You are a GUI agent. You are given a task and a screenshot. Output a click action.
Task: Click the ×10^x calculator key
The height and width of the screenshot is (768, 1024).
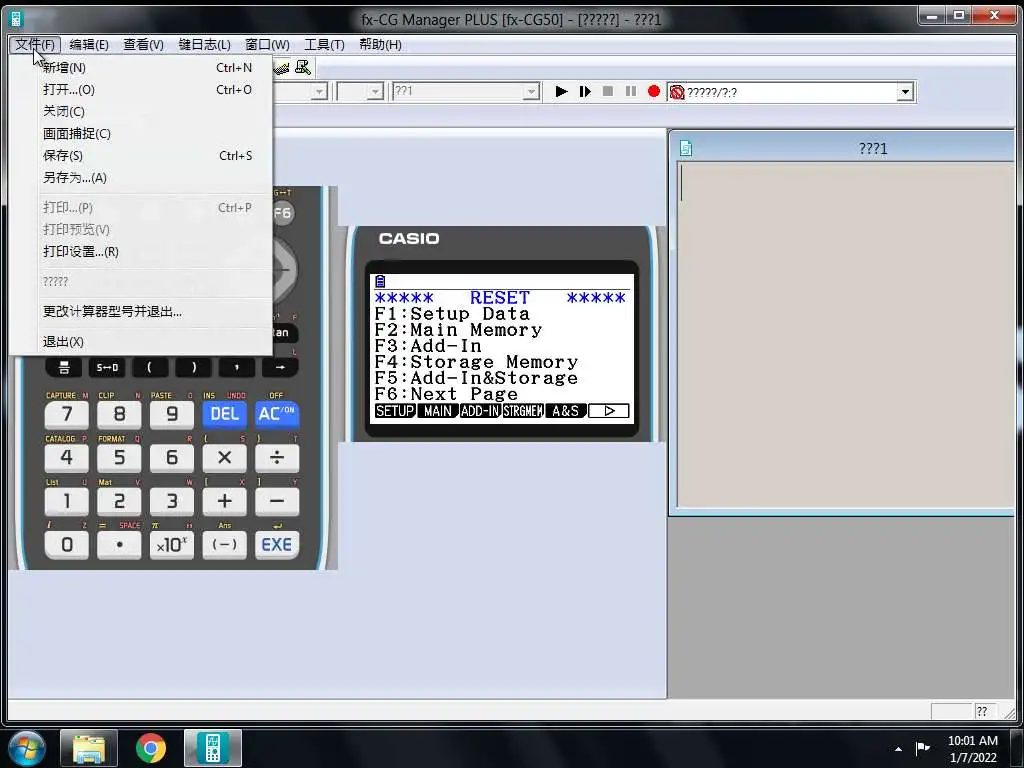pyautogui.click(x=172, y=545)
